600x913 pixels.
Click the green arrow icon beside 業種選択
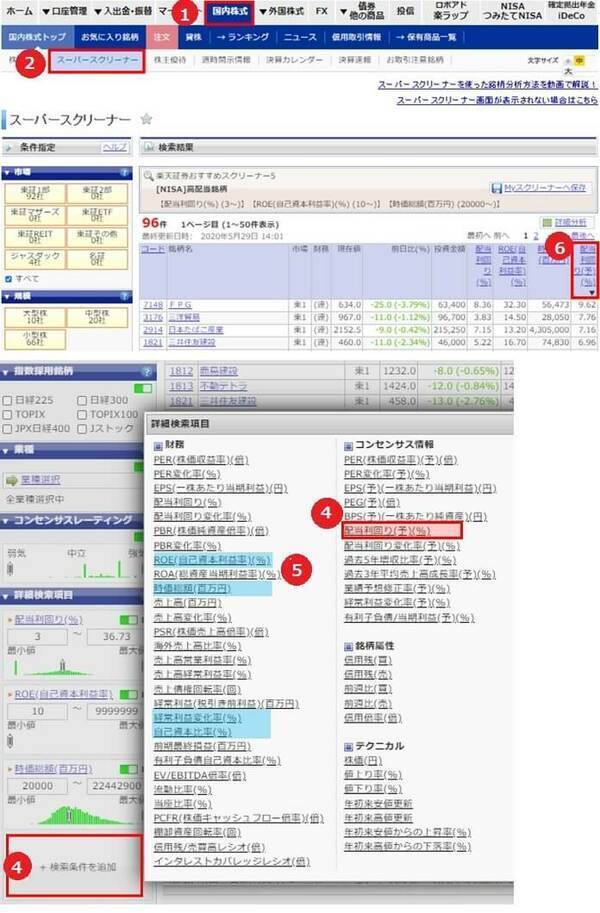(11, 480)
